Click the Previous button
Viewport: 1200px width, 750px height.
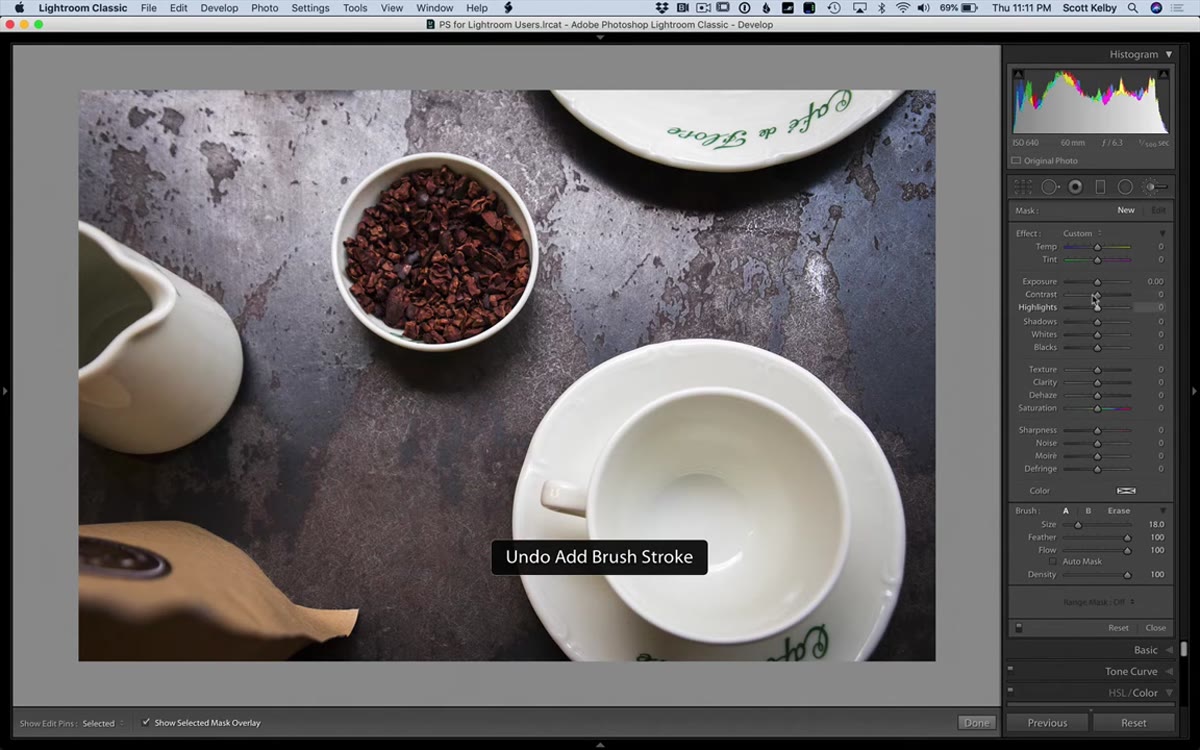tap(1047, 722)
